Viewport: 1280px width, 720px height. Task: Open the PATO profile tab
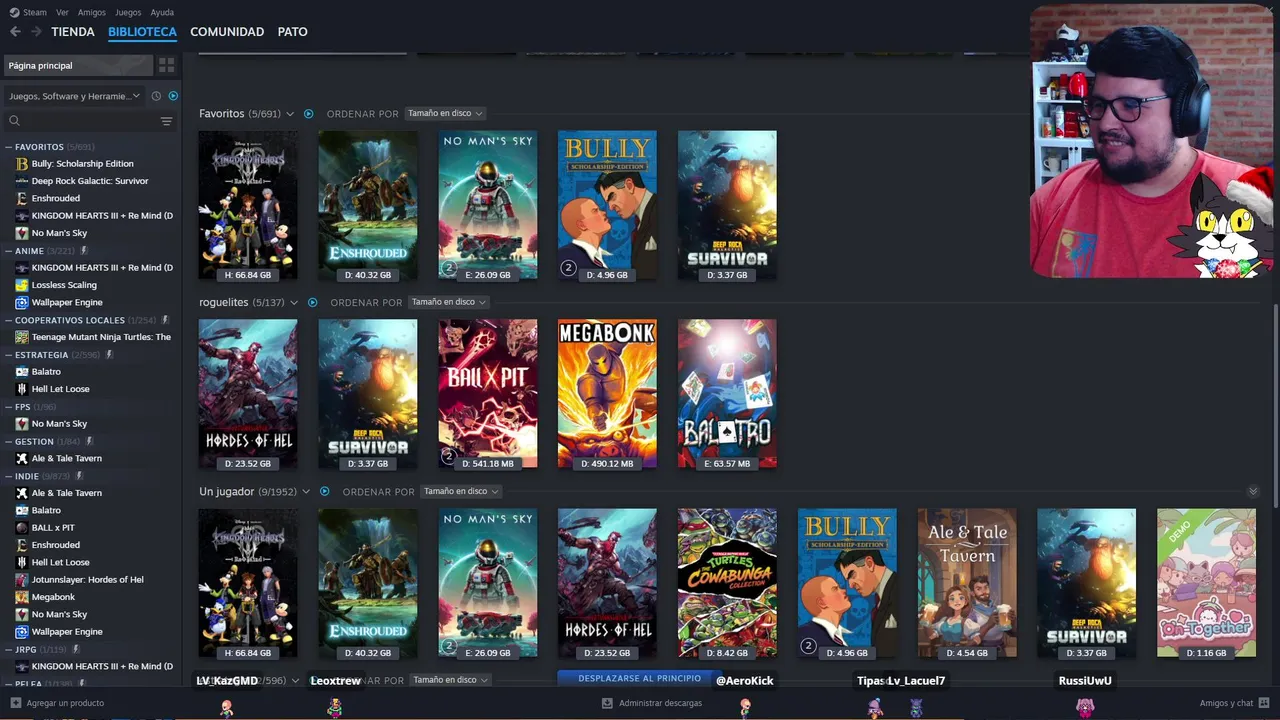click(x=293, y=32)
